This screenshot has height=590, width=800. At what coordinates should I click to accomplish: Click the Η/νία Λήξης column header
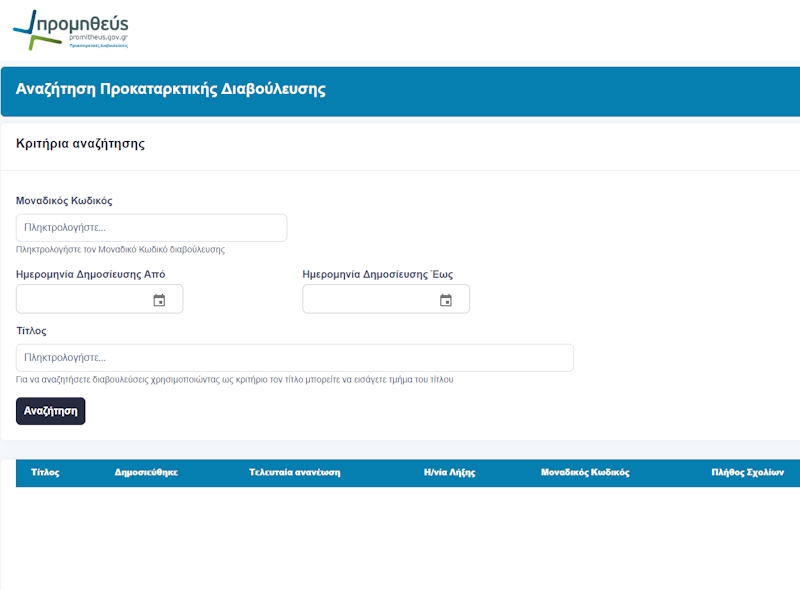point(449,473)
